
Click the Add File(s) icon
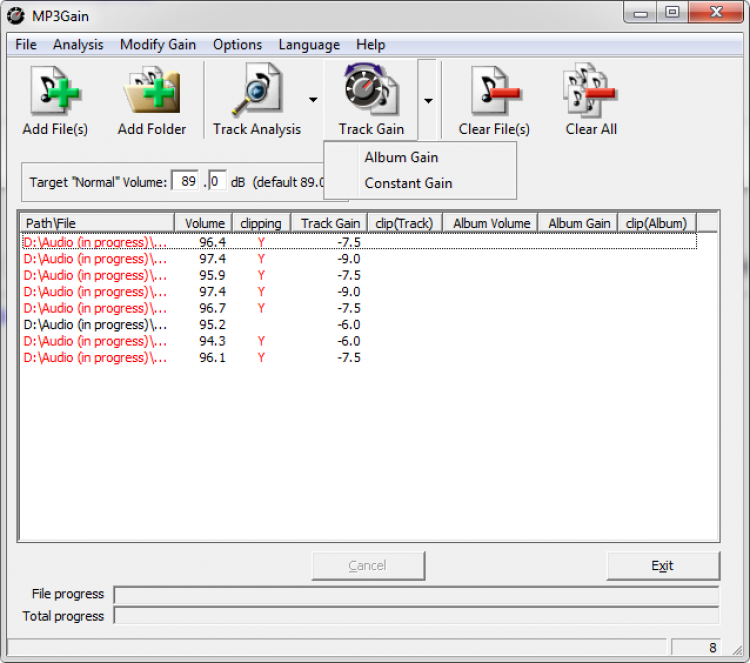point(55,91)
